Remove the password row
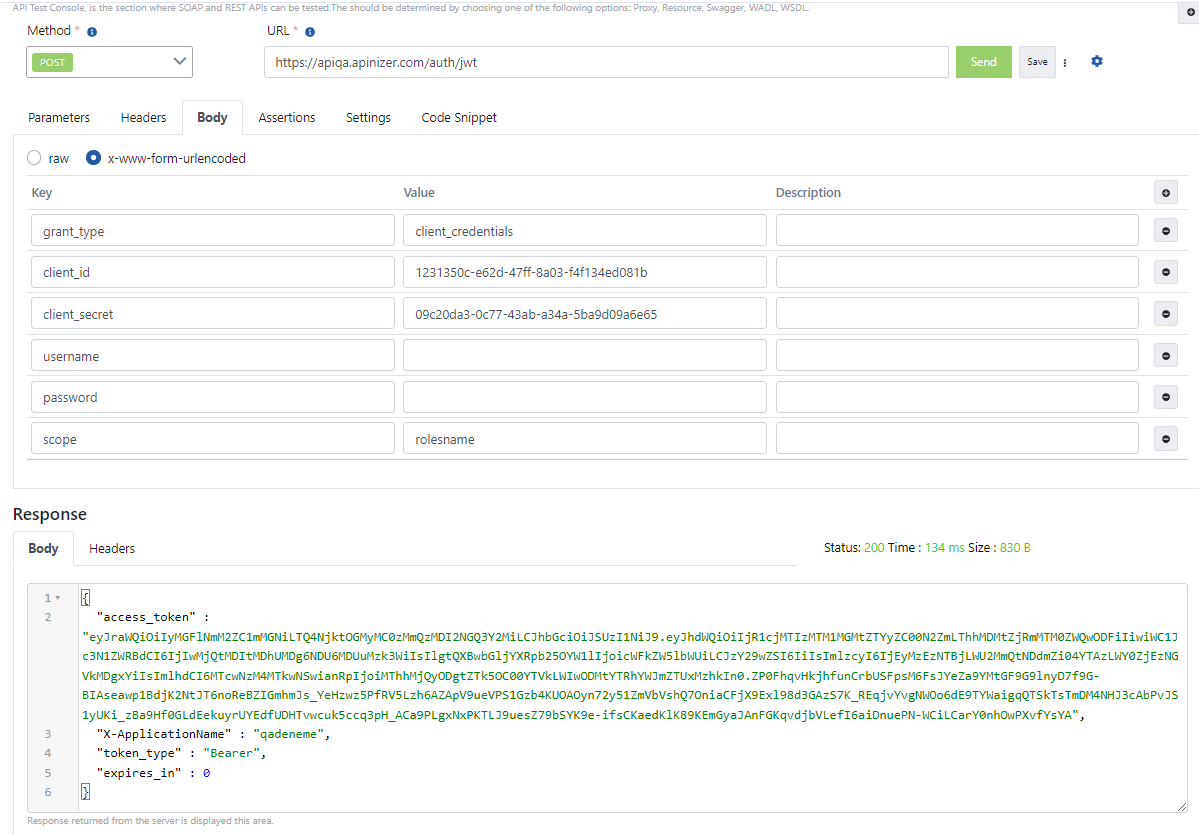1199x835 pixels. tap(1164, 397)
